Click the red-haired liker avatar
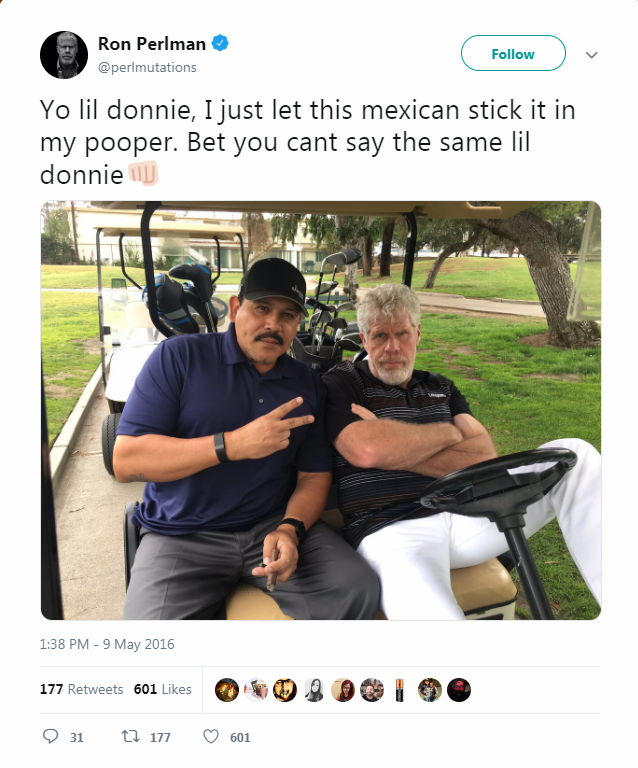 click(343, 690)
